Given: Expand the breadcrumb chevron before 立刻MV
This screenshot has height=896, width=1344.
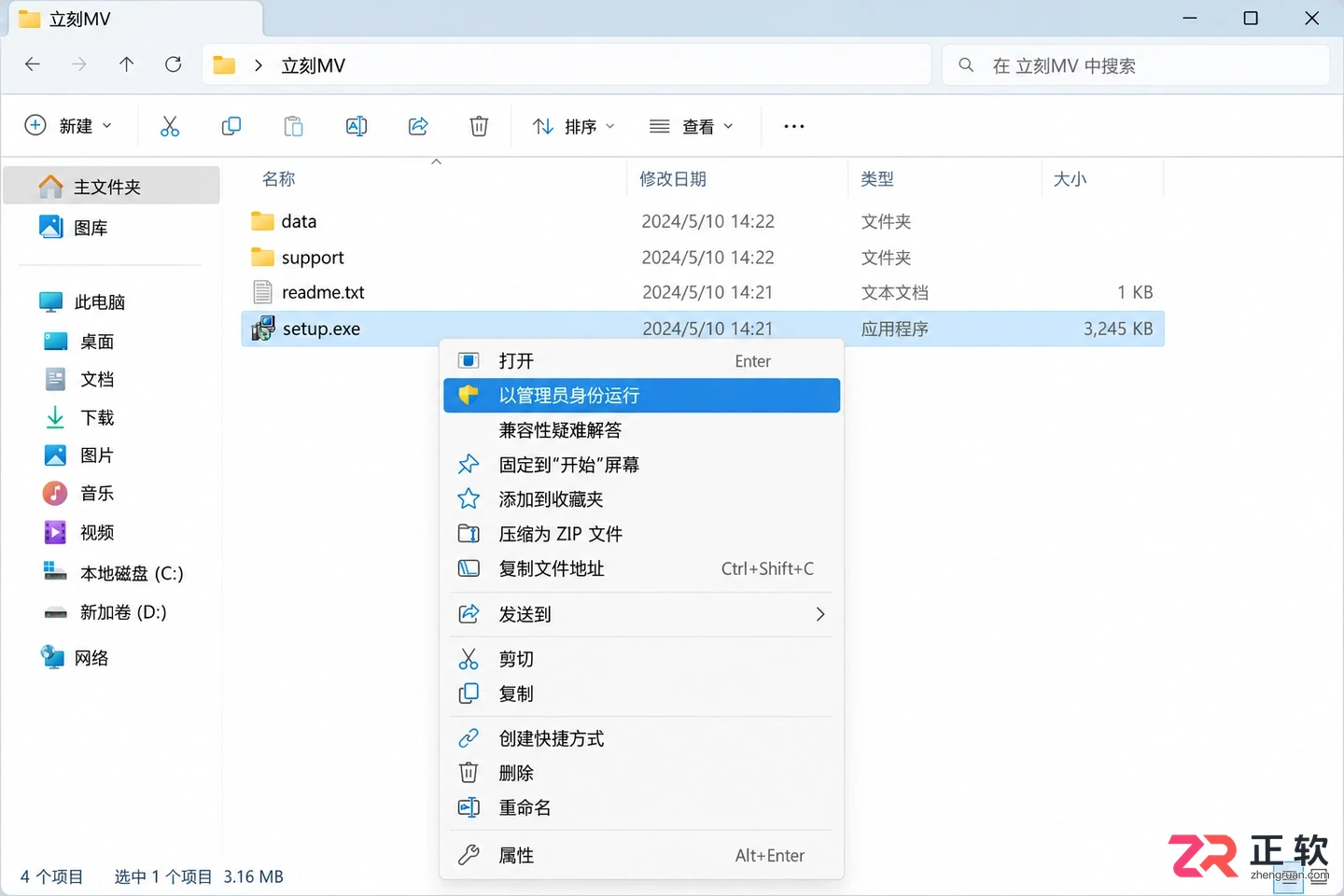Looking at the screenshot, I should (259, 65).
